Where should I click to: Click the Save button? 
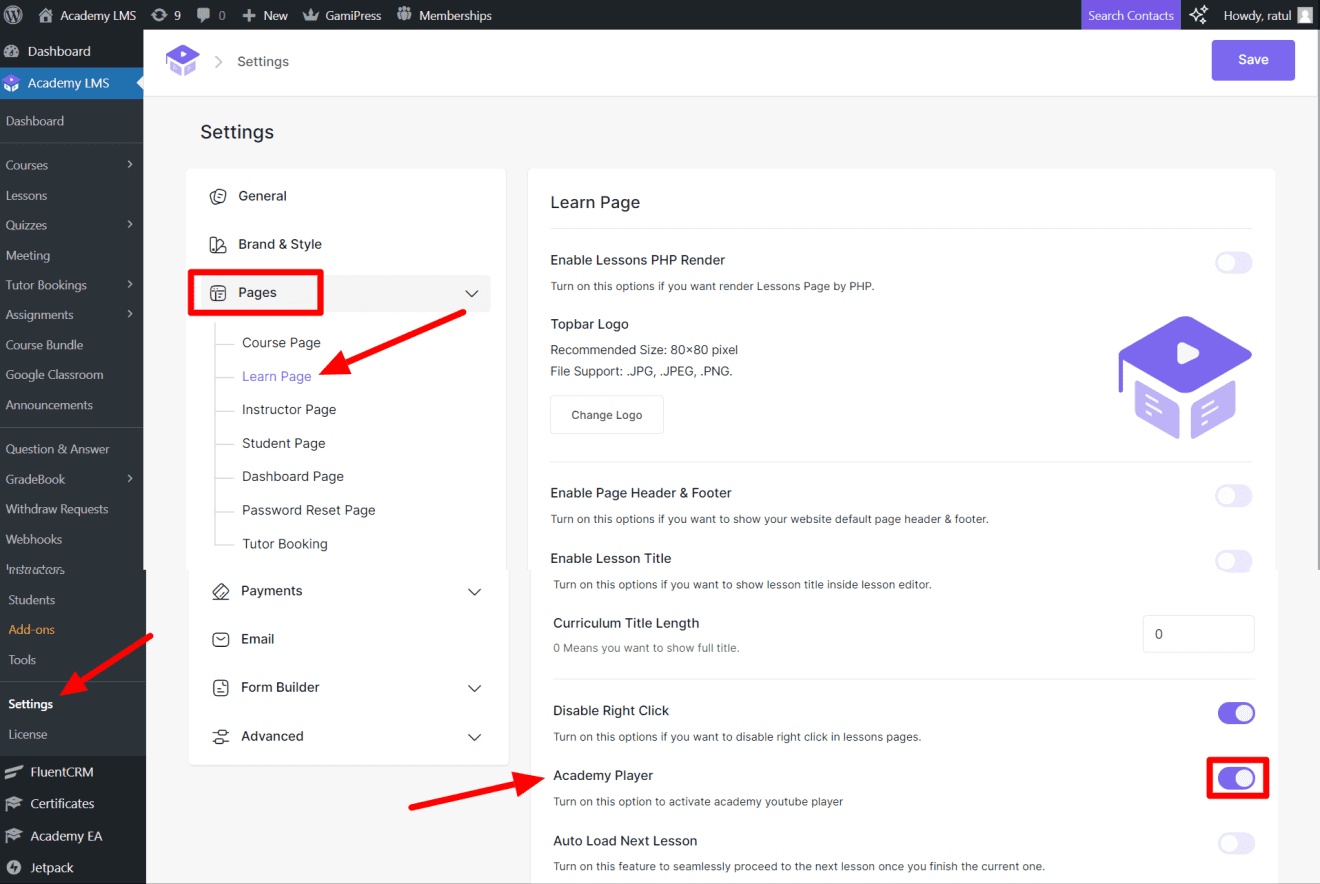1253,59
